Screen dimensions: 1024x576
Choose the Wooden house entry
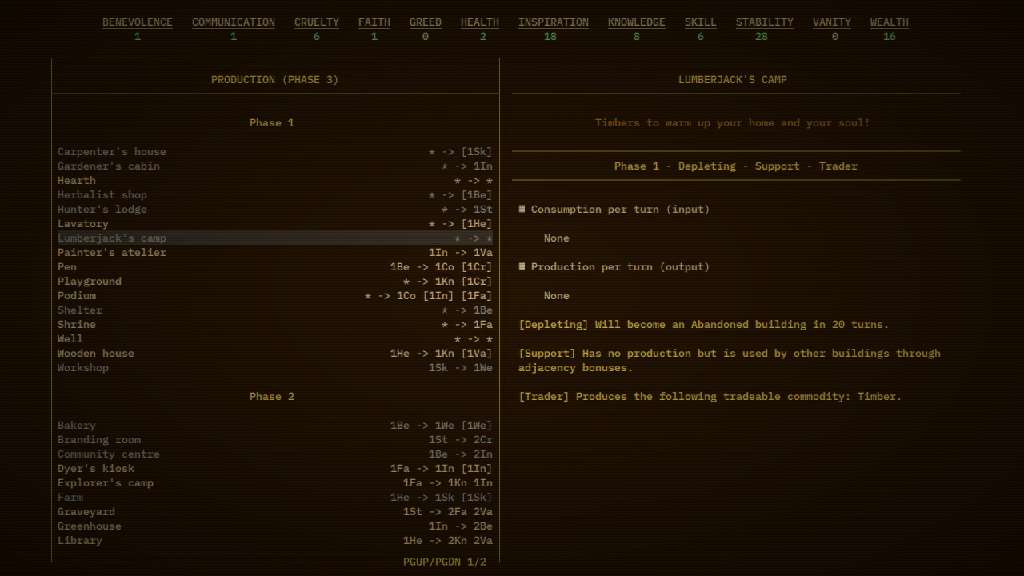point(96,354)
